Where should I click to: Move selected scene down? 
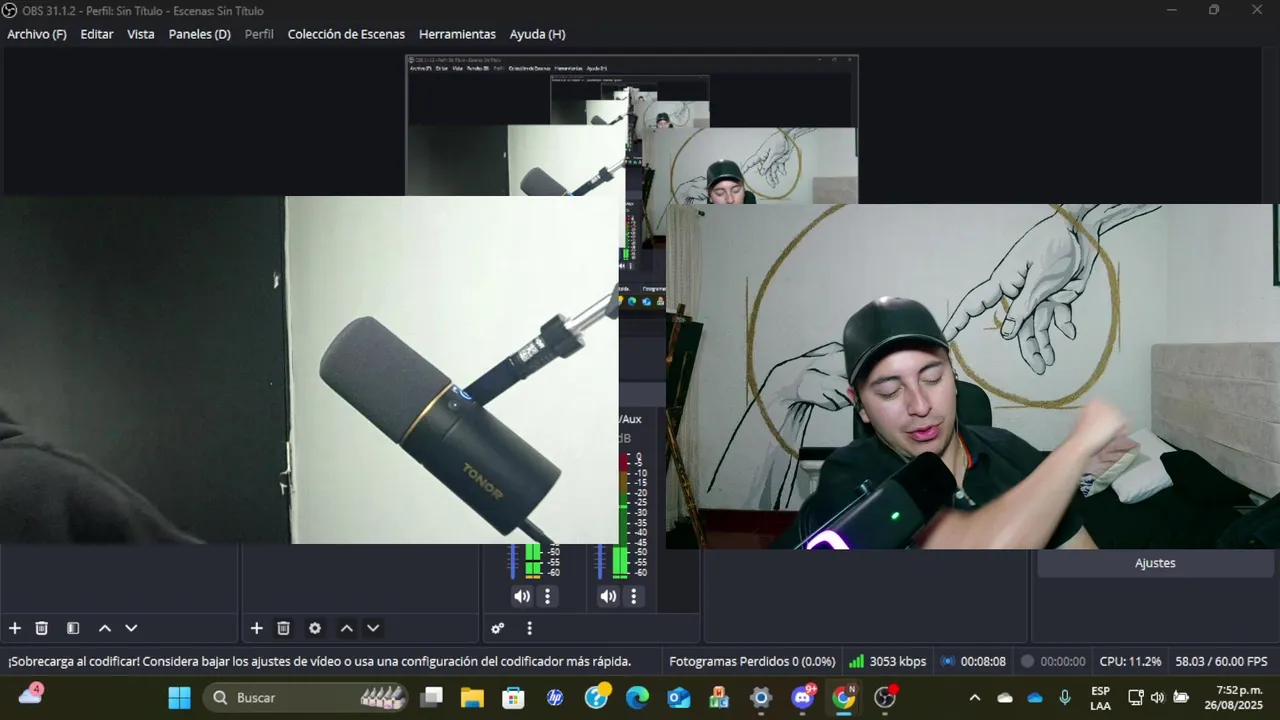point(131,628)
